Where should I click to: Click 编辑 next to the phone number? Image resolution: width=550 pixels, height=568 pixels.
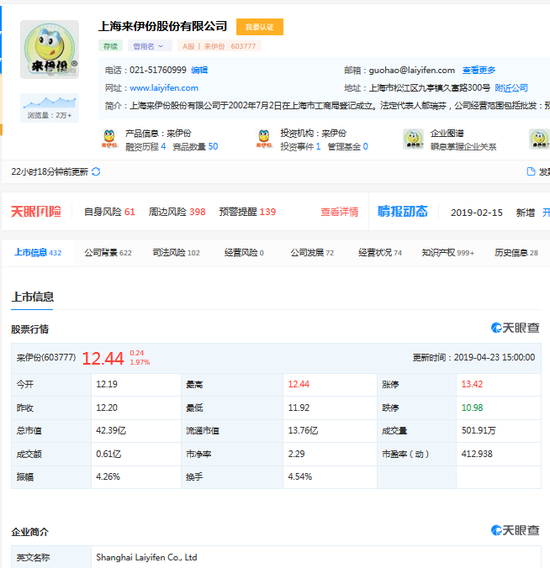(199, 70)
